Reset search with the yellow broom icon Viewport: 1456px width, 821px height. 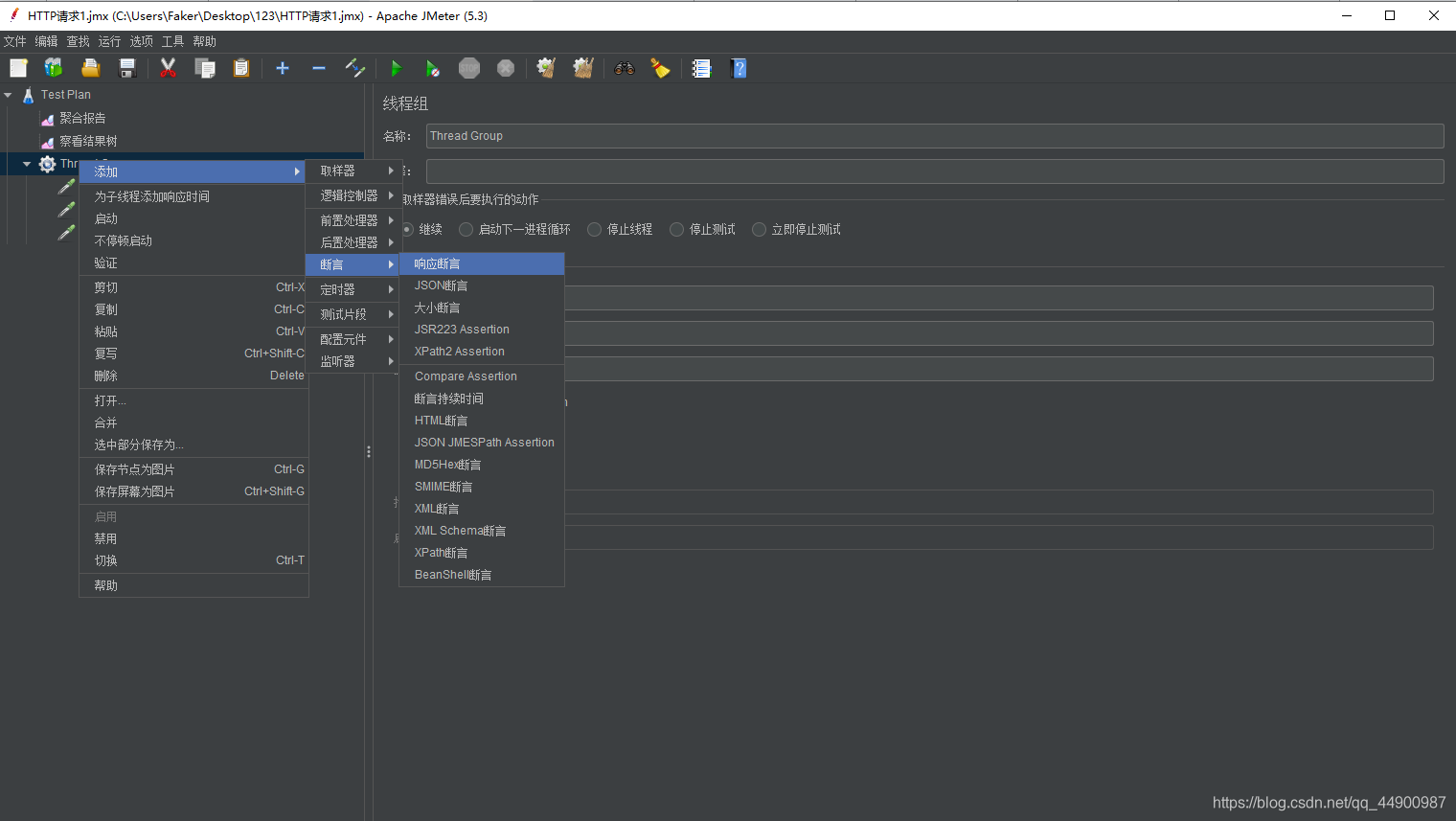click(x=661, y=68)
